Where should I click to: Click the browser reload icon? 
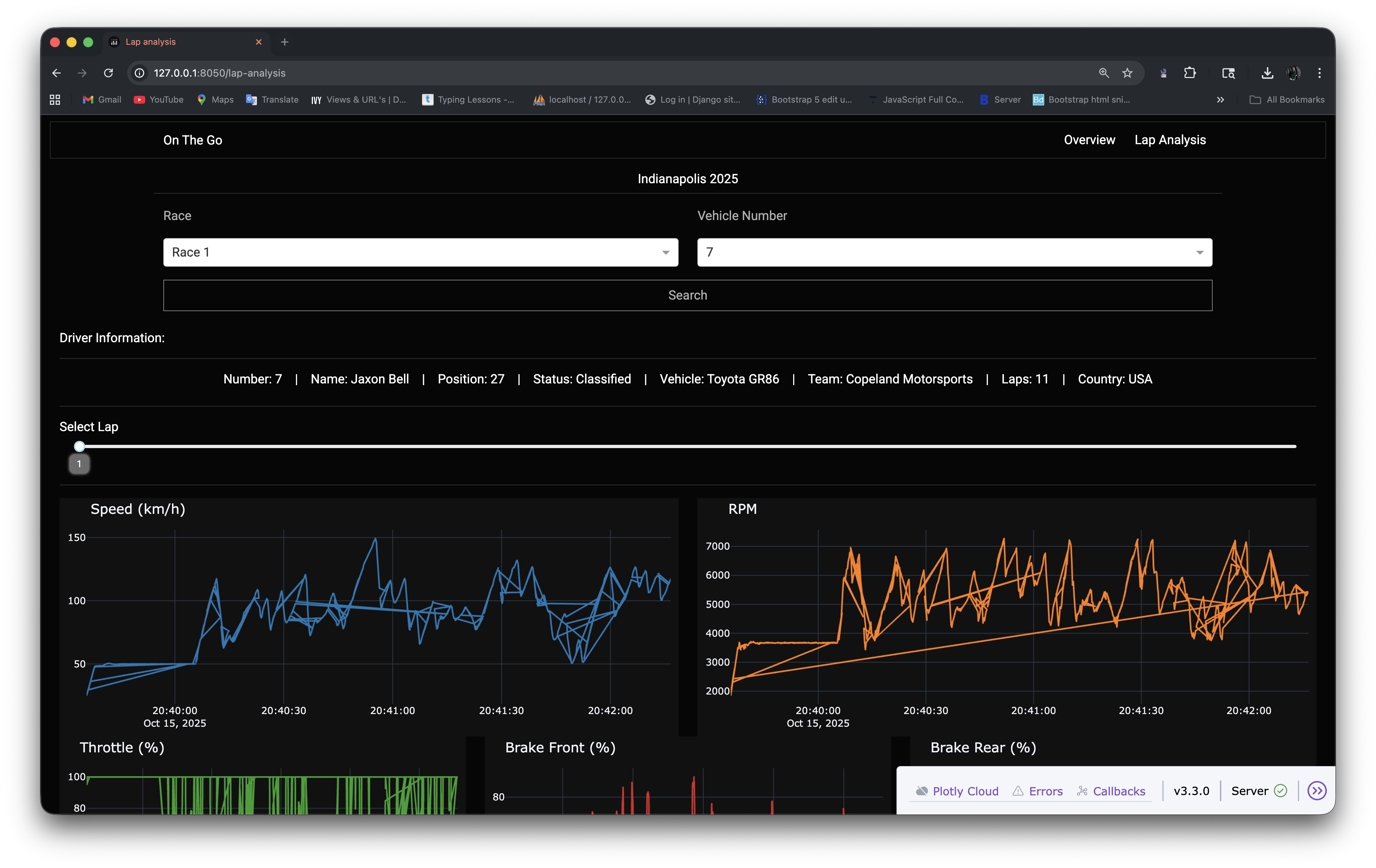[108, 73]
